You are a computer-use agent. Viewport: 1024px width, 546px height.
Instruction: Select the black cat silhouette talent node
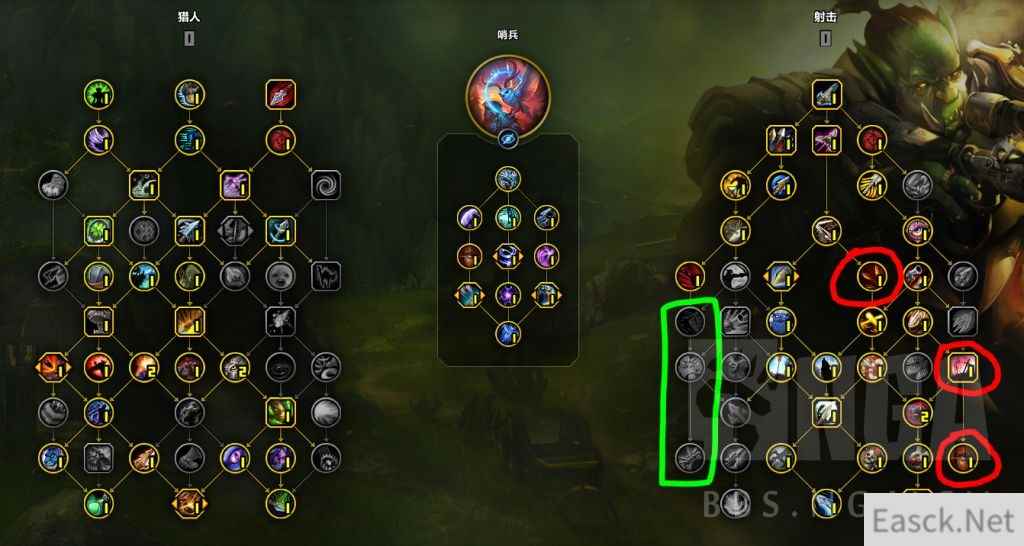326,276
